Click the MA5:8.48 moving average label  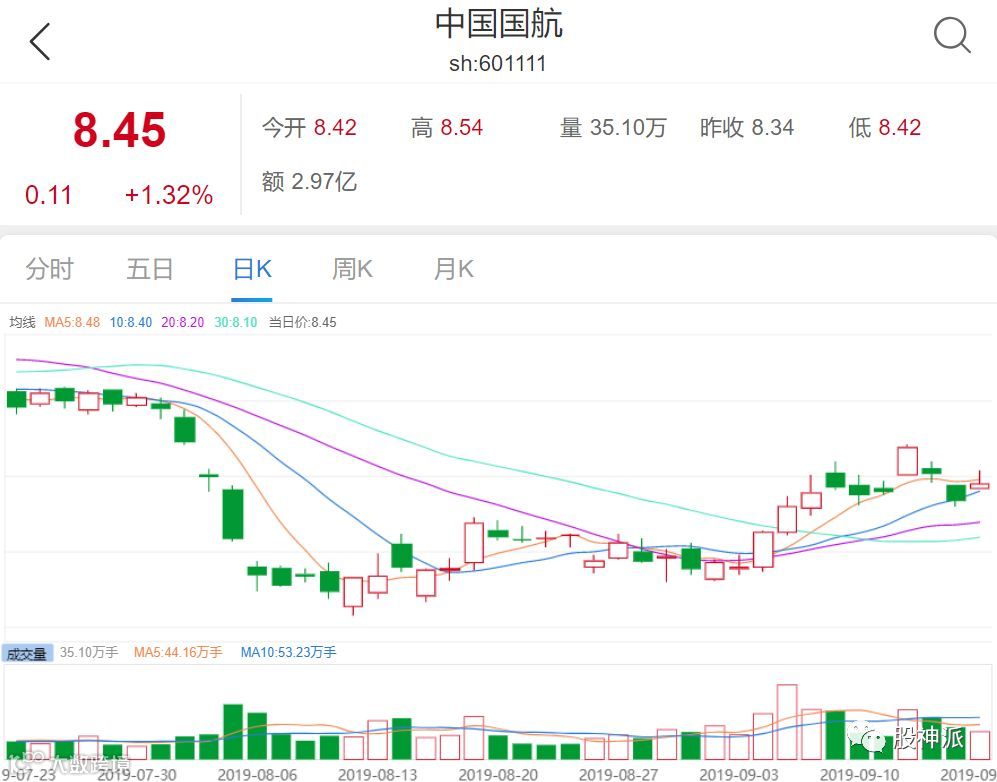pos(72,322)
